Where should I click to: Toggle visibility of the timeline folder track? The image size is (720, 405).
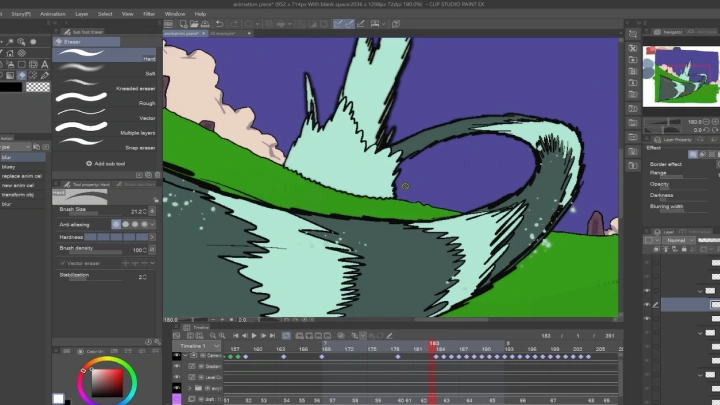pos(177,388)
